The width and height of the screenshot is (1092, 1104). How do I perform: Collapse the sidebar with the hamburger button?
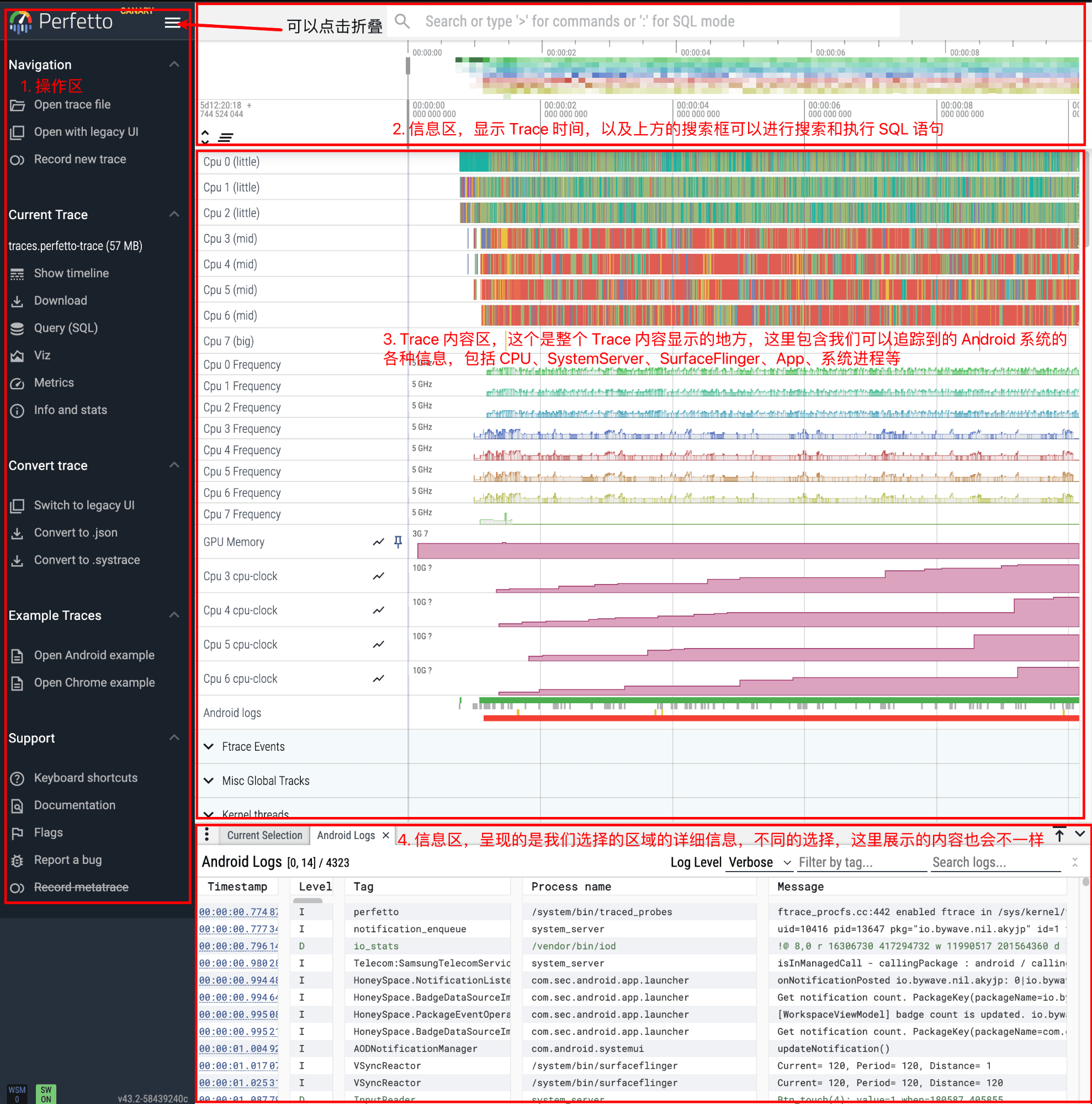(172, 22)
